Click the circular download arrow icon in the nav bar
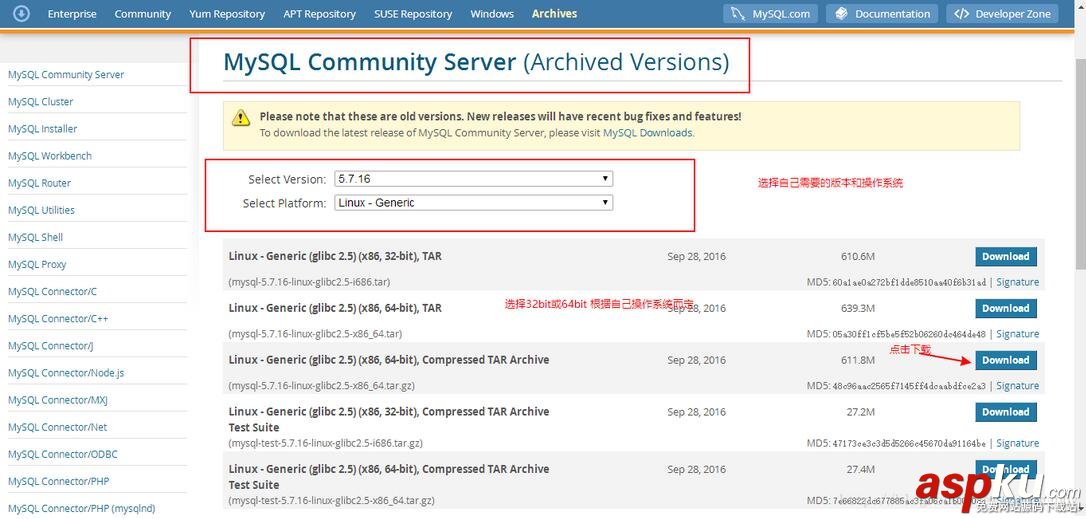1086x519 pixels. pos(21,13)
